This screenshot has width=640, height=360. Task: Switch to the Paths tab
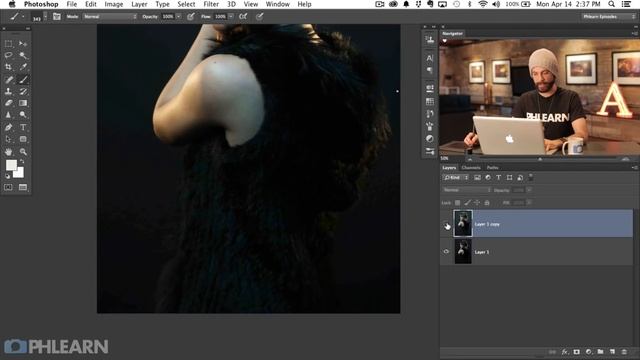click(492, 168)
